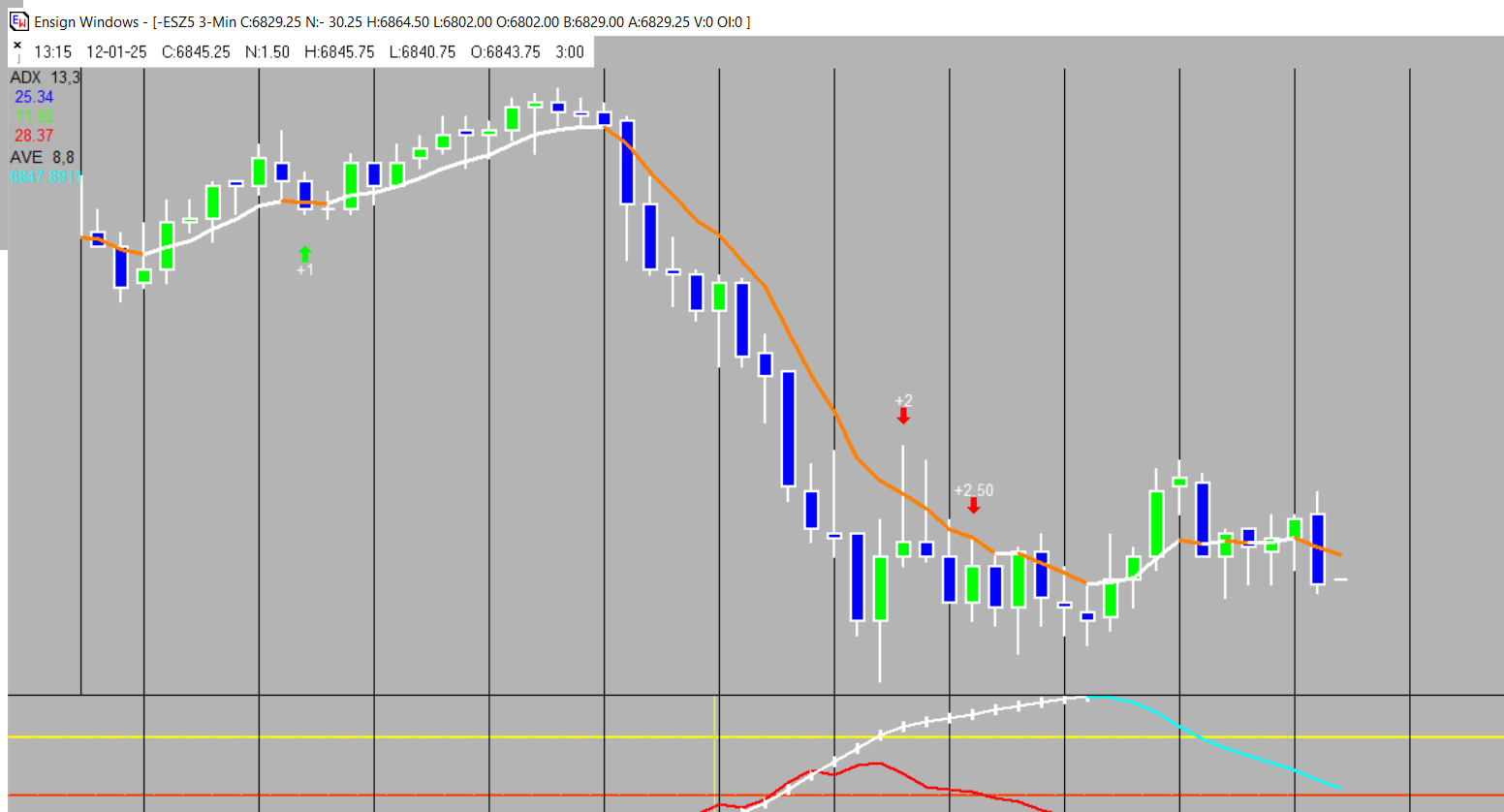Click the ADX 13,3 study label
This screenshot has height=812, width=1504.
[45, 78]
